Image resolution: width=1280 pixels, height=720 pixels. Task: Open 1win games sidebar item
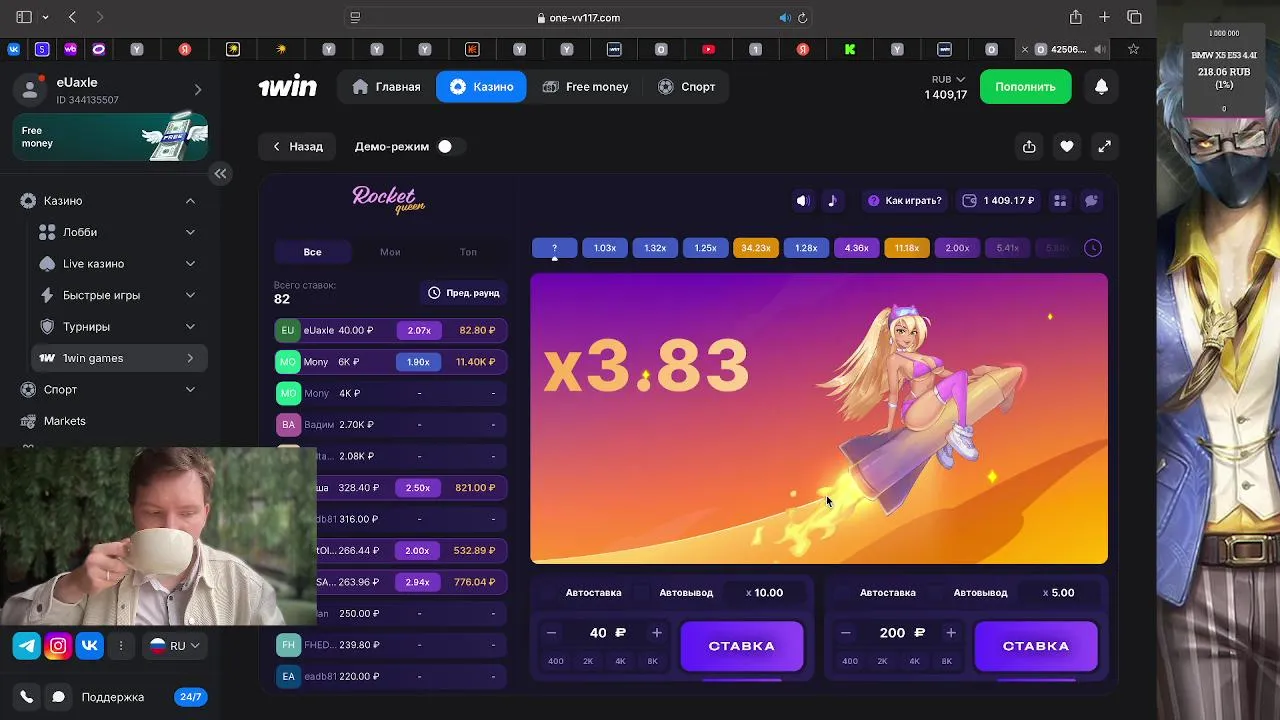(x=120, y=358)
